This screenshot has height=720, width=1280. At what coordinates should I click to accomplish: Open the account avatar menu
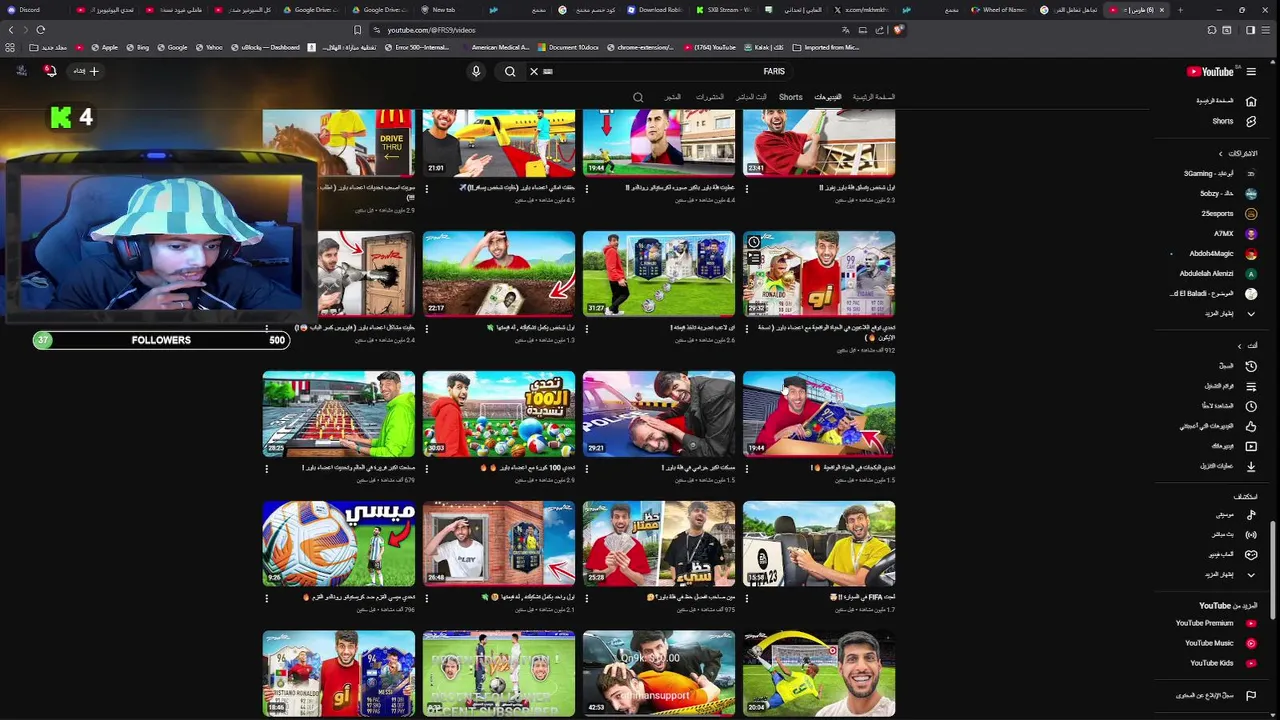pos(21,70)
